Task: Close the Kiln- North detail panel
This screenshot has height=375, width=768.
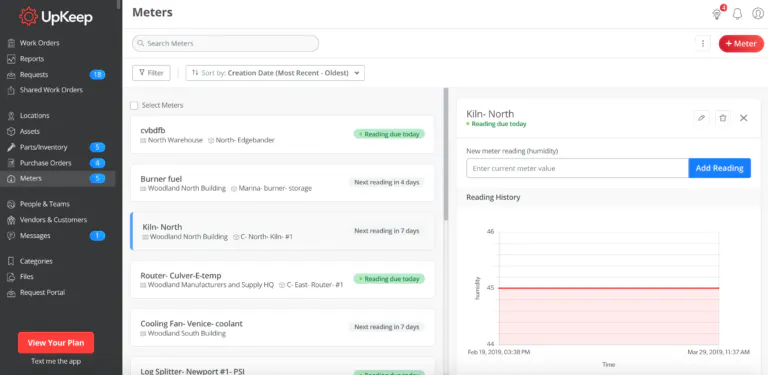Action: [x=744, y=118]
